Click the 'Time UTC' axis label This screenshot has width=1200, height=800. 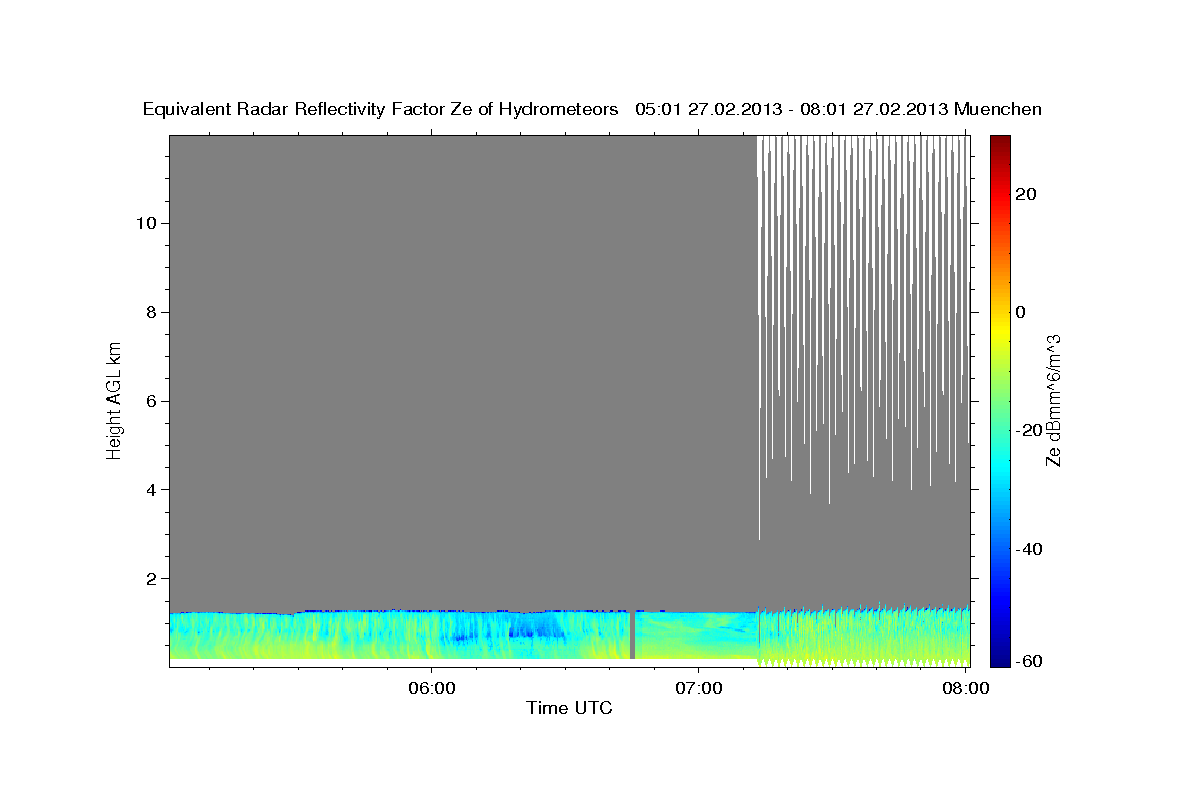pos(569,708)
